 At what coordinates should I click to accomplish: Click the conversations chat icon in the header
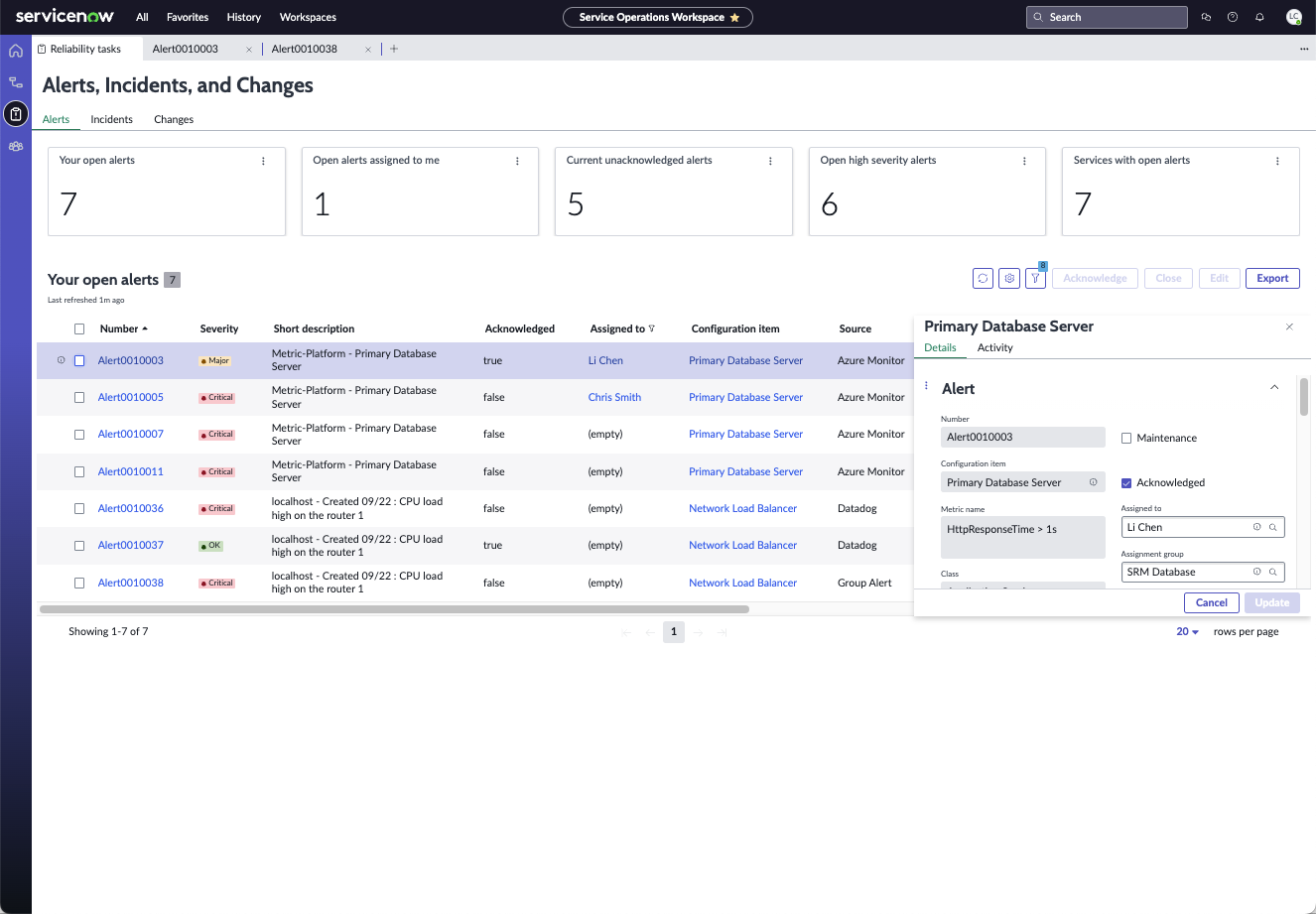point(1206,17)
